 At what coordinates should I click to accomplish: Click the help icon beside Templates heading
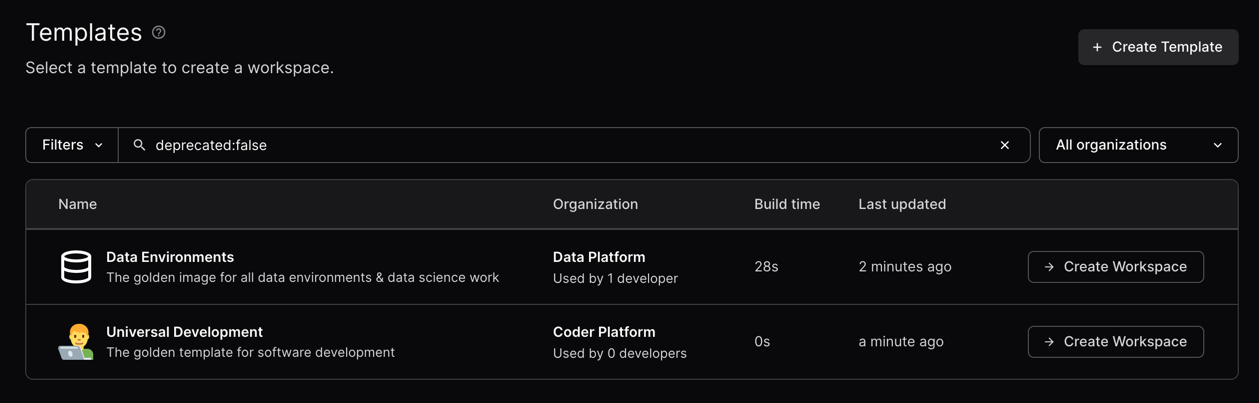point(159,33)
